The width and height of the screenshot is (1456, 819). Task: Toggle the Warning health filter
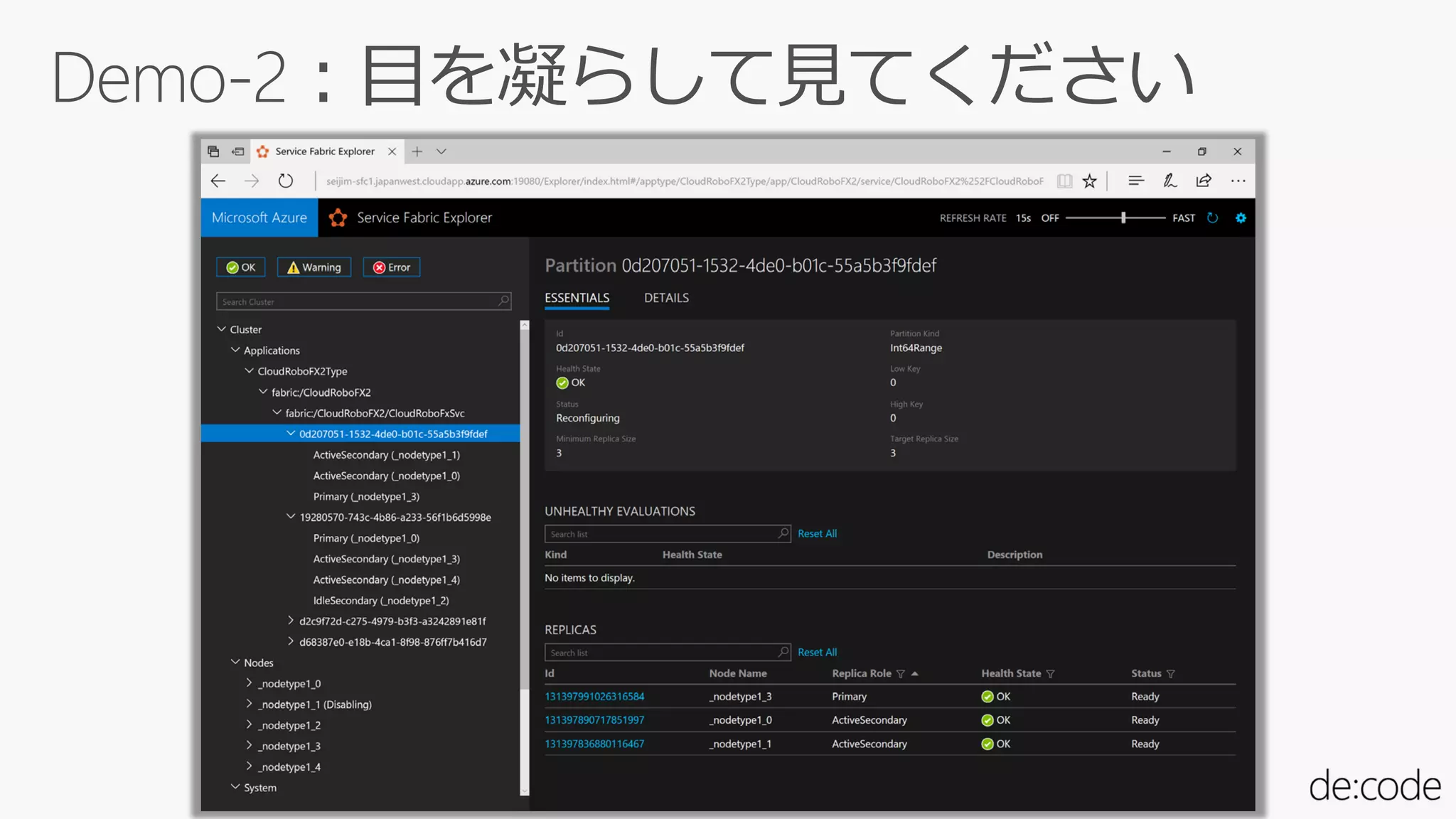pos(314,267)
